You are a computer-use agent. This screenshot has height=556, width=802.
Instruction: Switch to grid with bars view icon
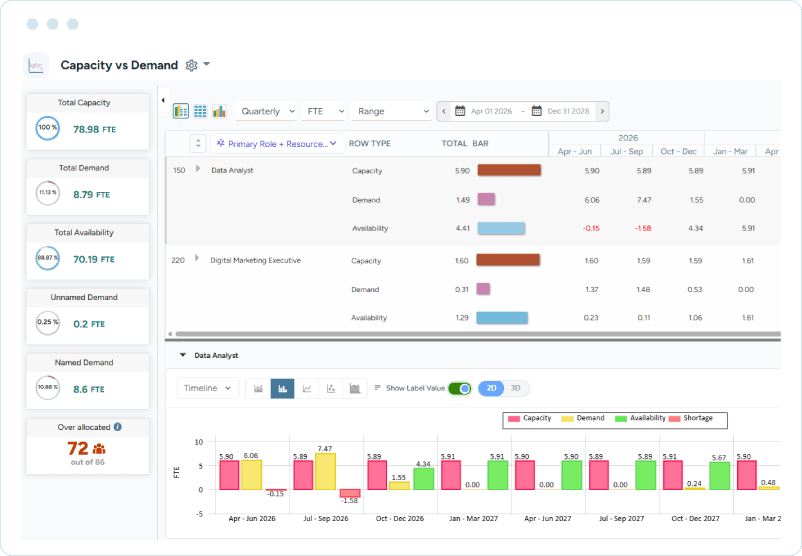pos(181,111)
